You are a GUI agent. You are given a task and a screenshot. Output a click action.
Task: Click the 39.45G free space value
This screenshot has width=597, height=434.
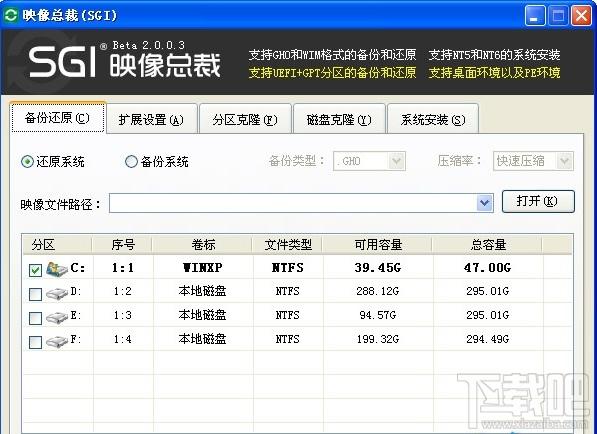coord(378,268)
